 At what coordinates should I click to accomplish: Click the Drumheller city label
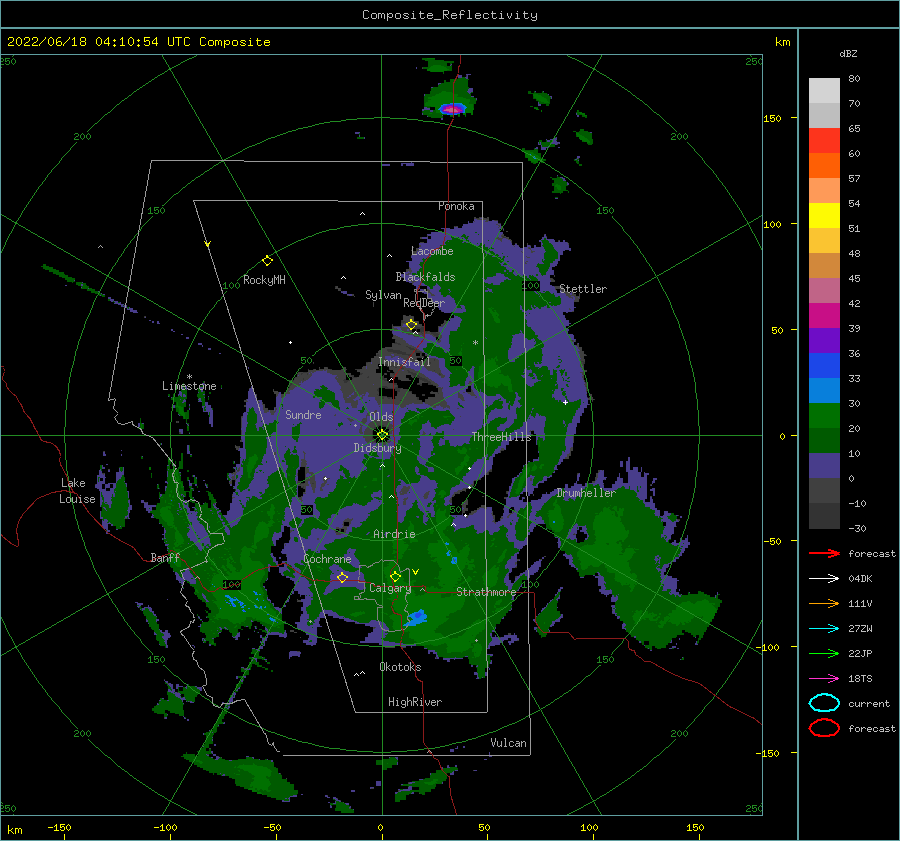[585, 493]
